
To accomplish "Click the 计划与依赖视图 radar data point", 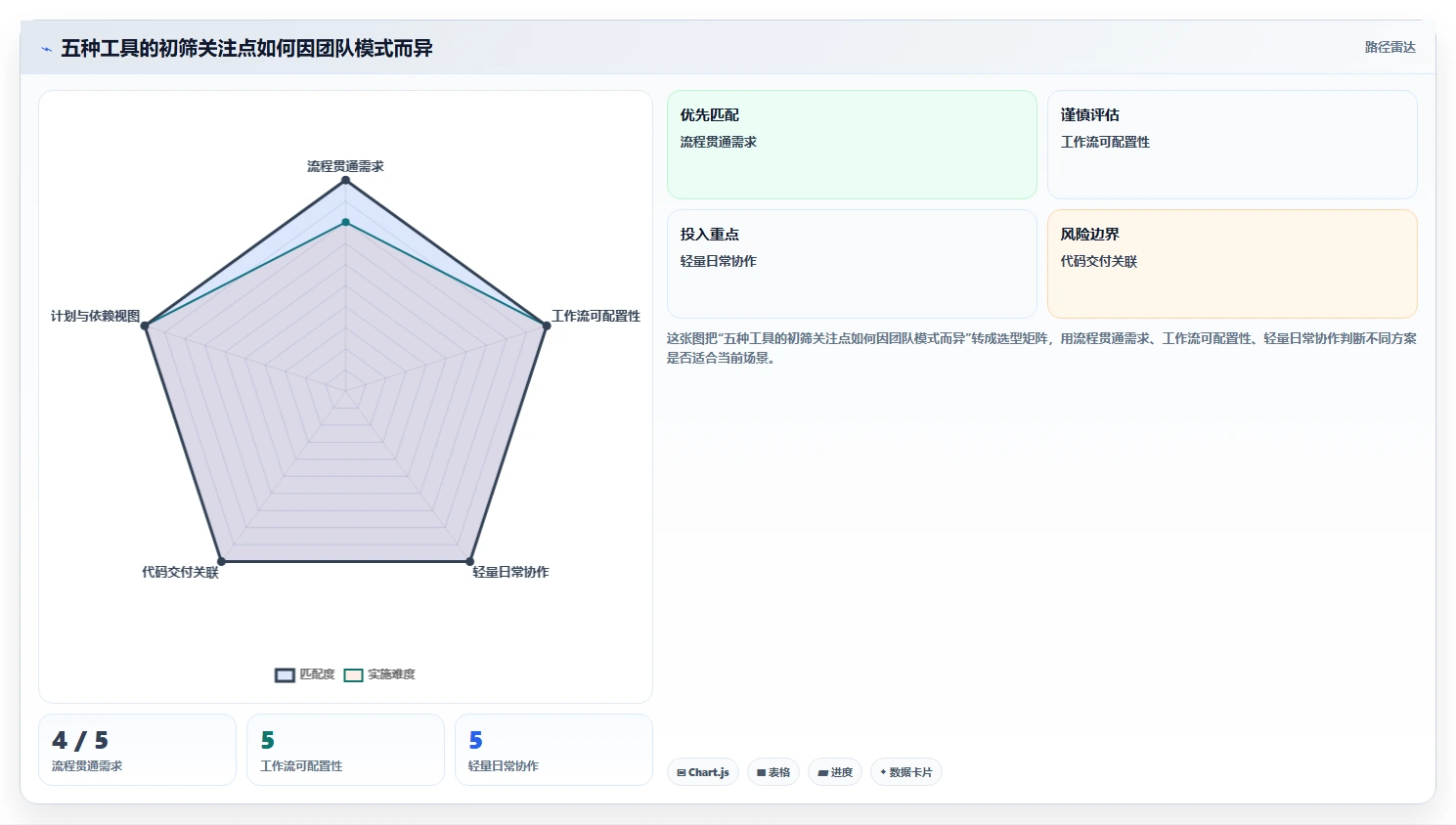I will click(x=145, y=326).
